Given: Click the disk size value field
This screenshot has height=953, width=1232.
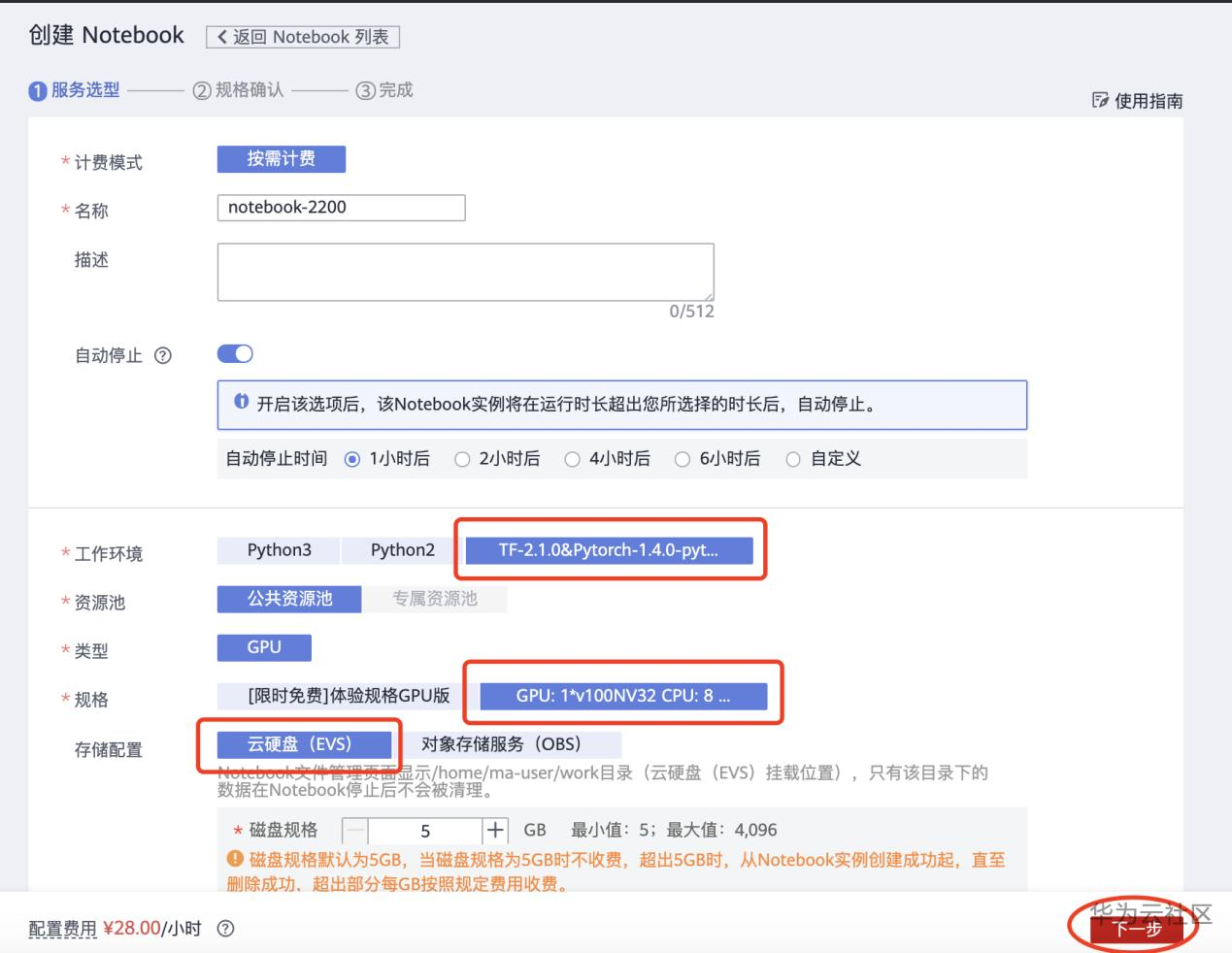Looking at the screenshot, I should 425,831.
